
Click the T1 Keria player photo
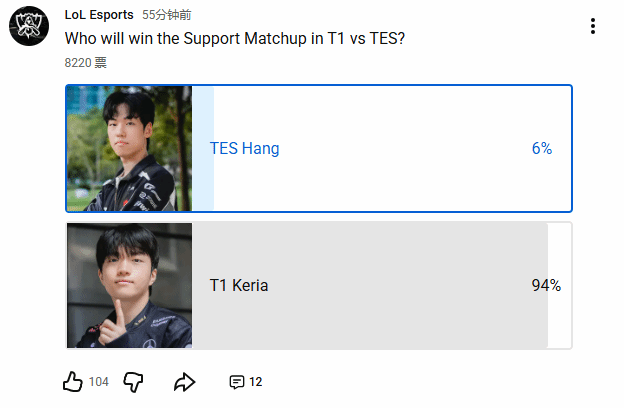point(129,285)
